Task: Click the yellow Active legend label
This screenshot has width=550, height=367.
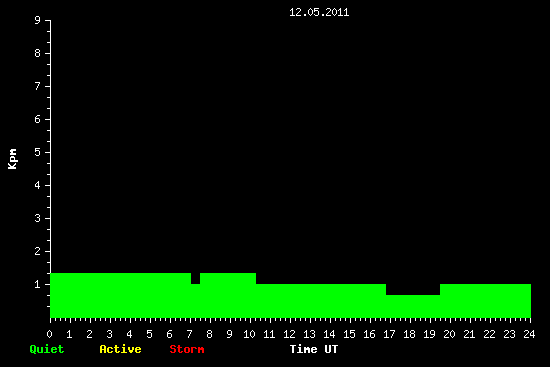Action: (120, 349)
